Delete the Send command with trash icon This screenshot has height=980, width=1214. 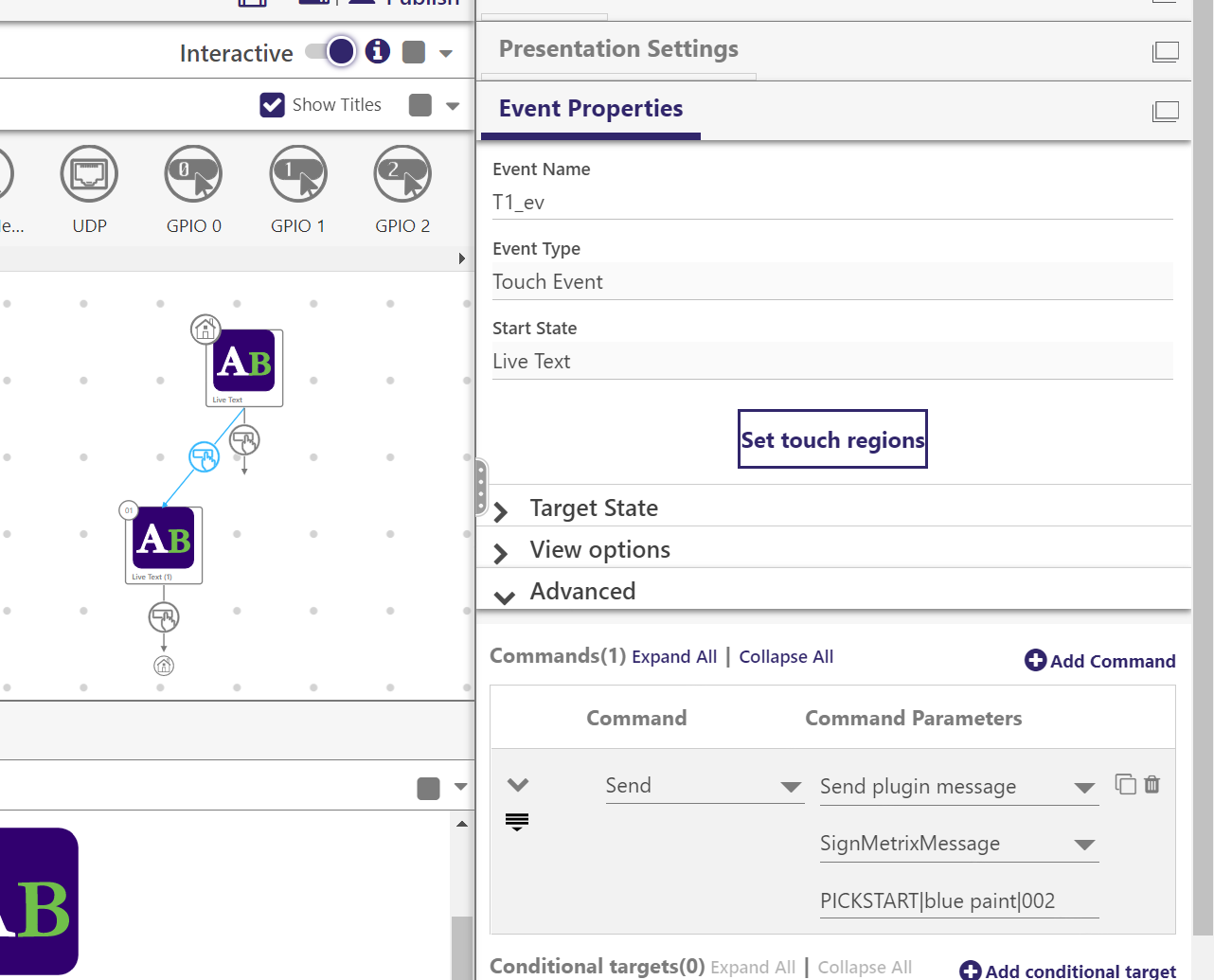(x=1152, y=784)
